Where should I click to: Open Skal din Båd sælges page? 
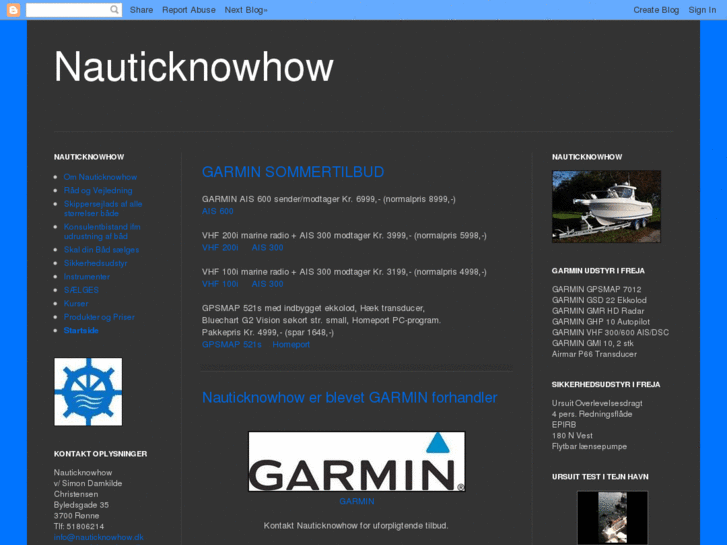tap(101, 249)
